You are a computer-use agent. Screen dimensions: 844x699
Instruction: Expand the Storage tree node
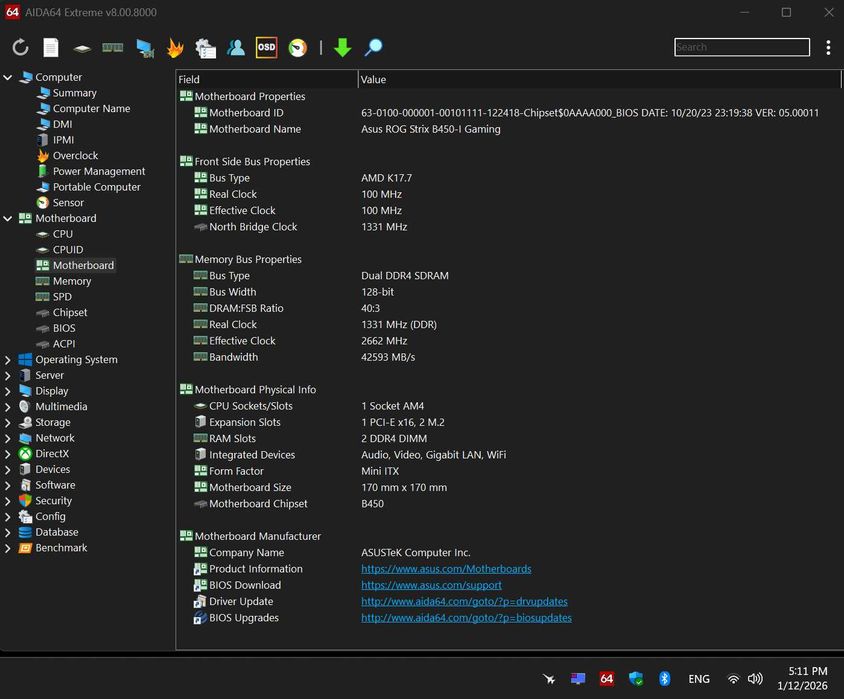(8, 422)
